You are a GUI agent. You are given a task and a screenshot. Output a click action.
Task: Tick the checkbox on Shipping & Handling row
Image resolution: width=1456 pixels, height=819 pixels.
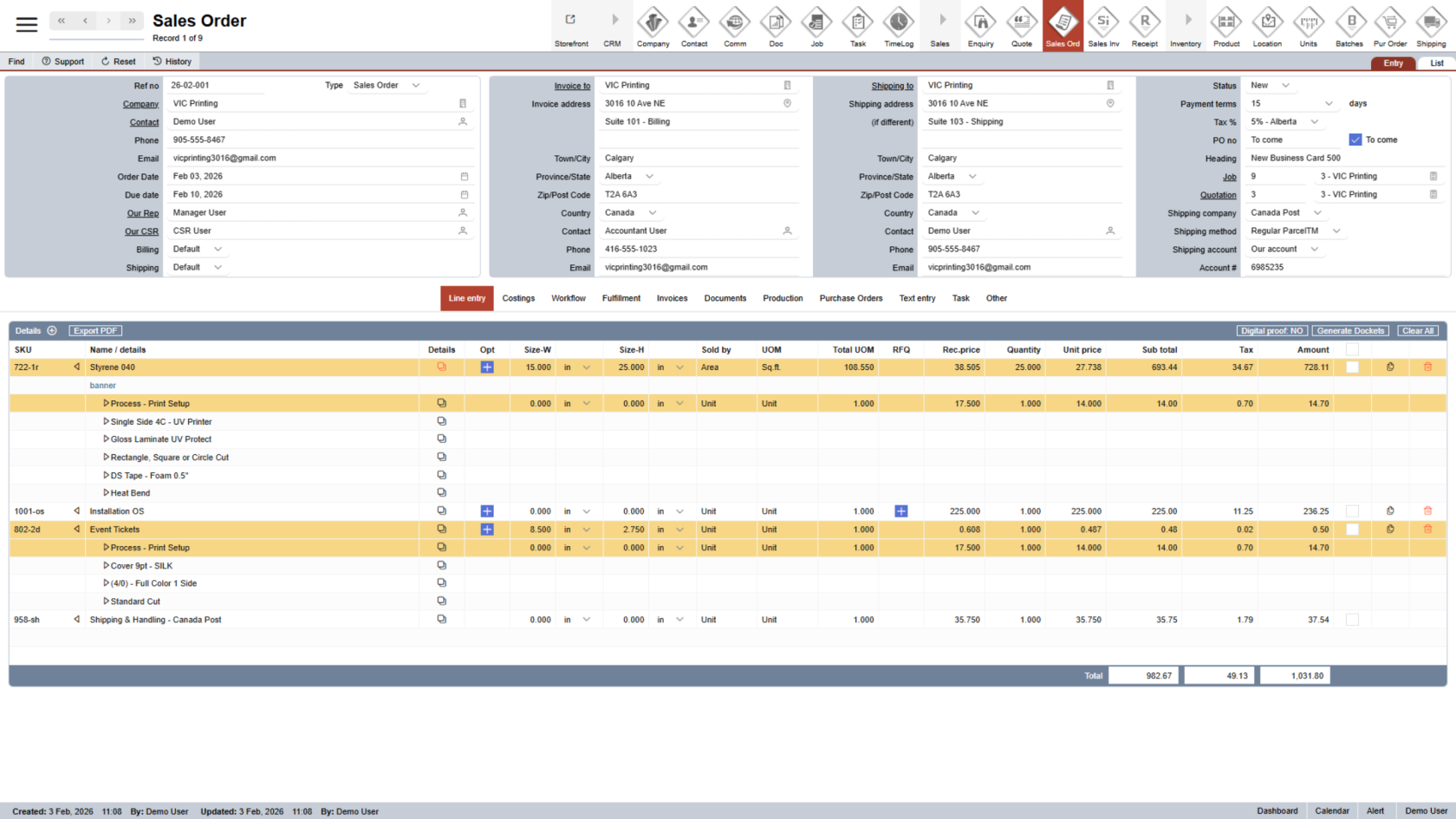[x=1352, y=620]
